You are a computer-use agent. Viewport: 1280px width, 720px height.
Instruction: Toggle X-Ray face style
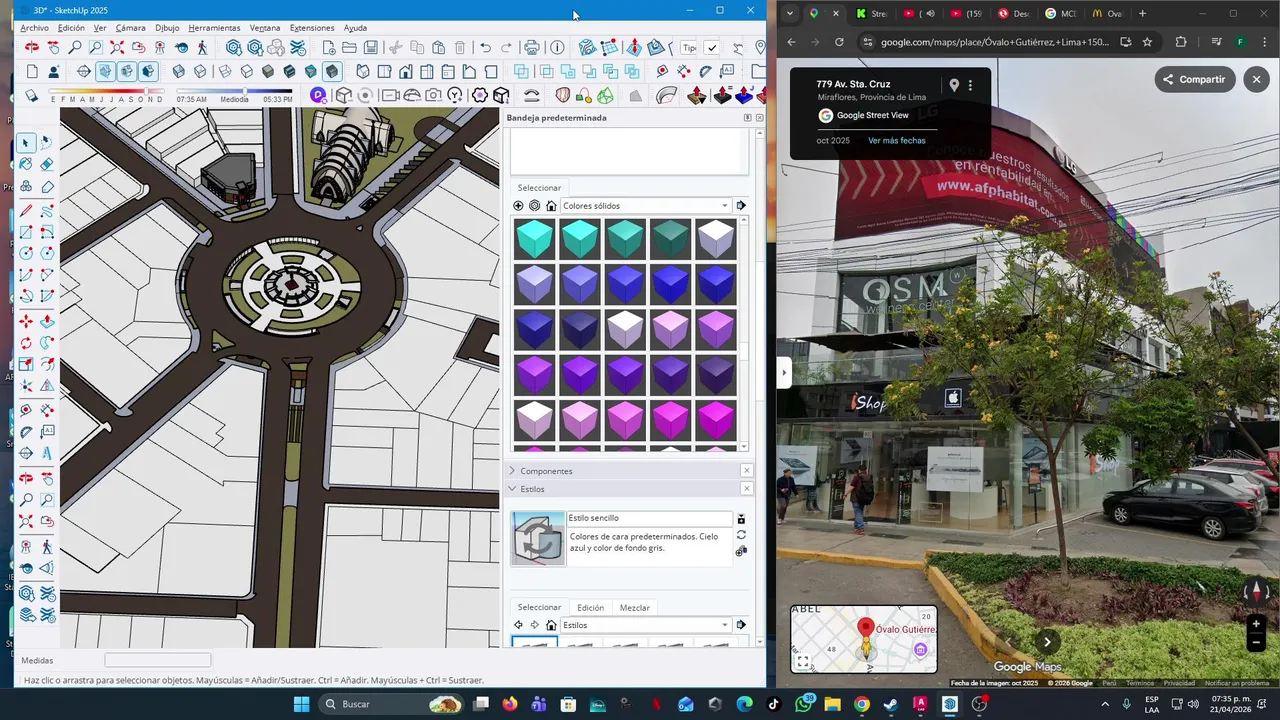178,72
